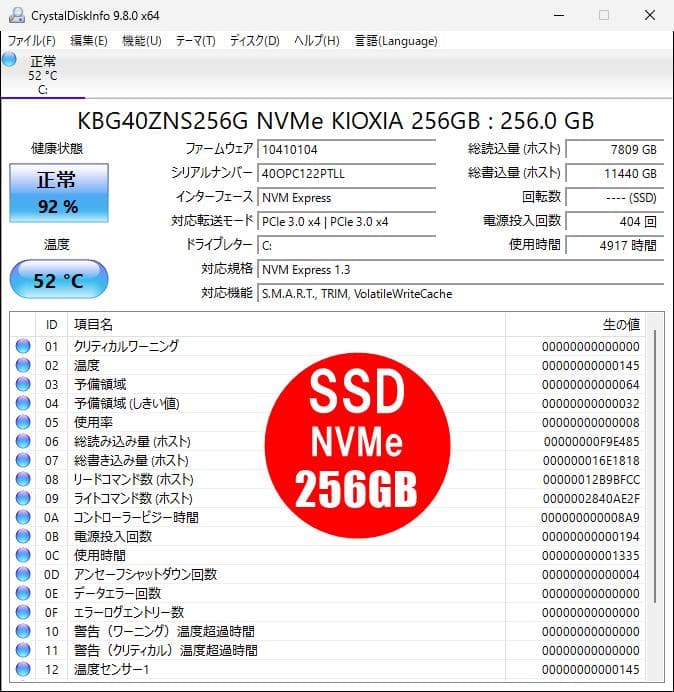
Task: Click the 正常 92 % health status button
Action: click(59, 193)
